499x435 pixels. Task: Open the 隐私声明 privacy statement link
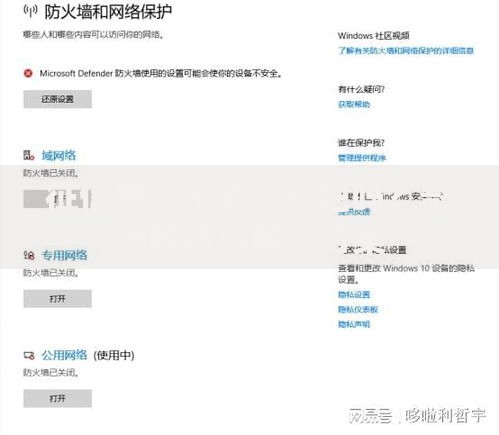point(354,324)
